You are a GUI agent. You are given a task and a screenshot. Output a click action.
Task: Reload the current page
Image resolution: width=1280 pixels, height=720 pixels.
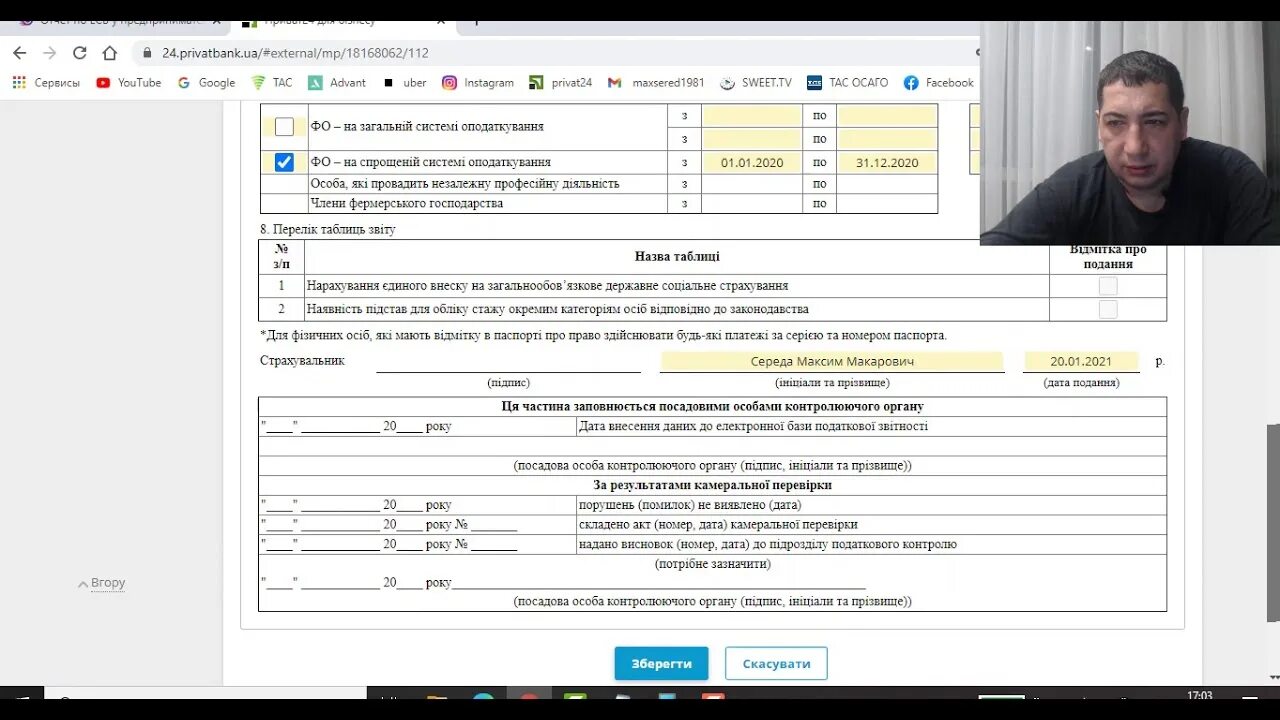point(80,53)
